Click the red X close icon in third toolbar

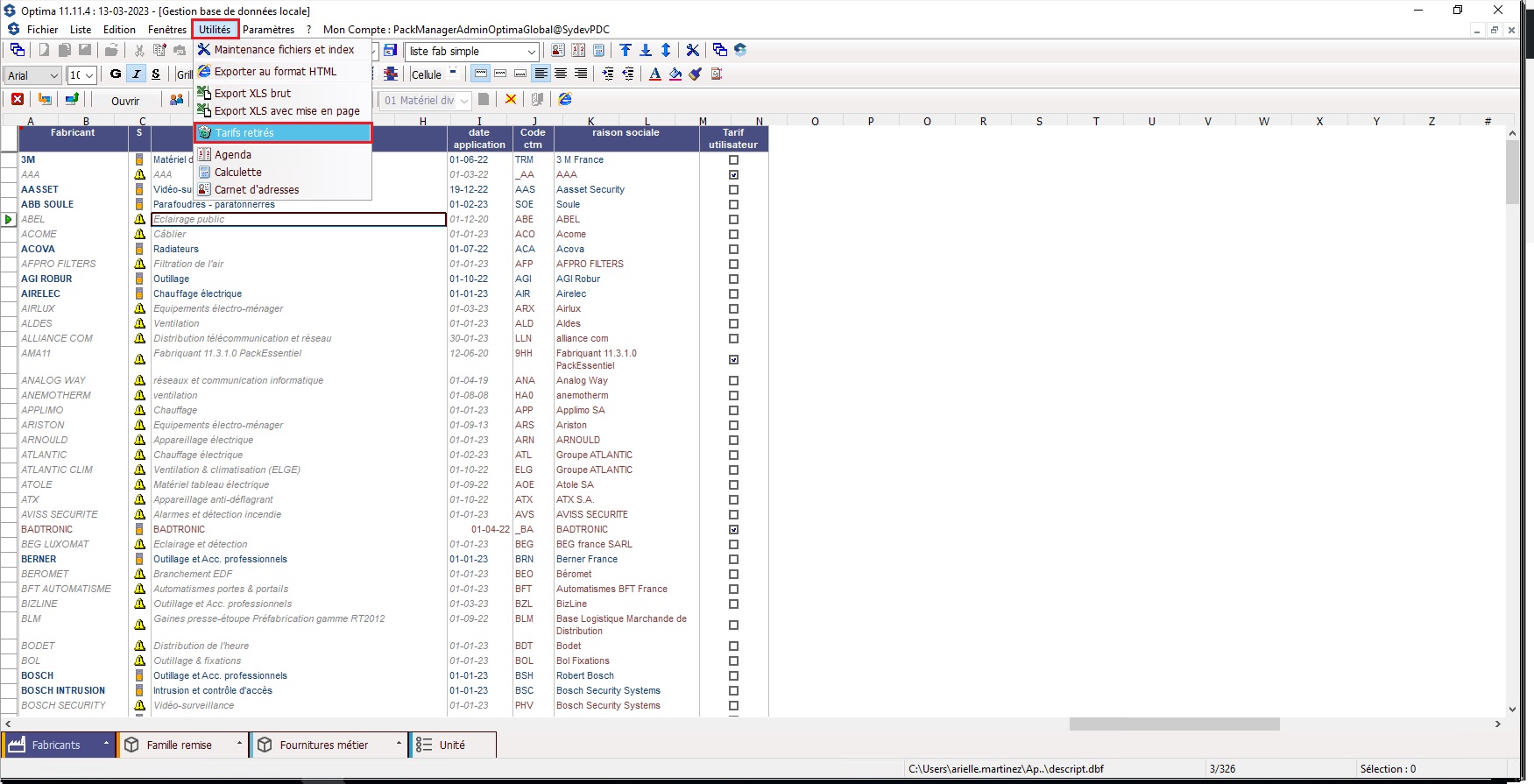[x=18, y=100]
